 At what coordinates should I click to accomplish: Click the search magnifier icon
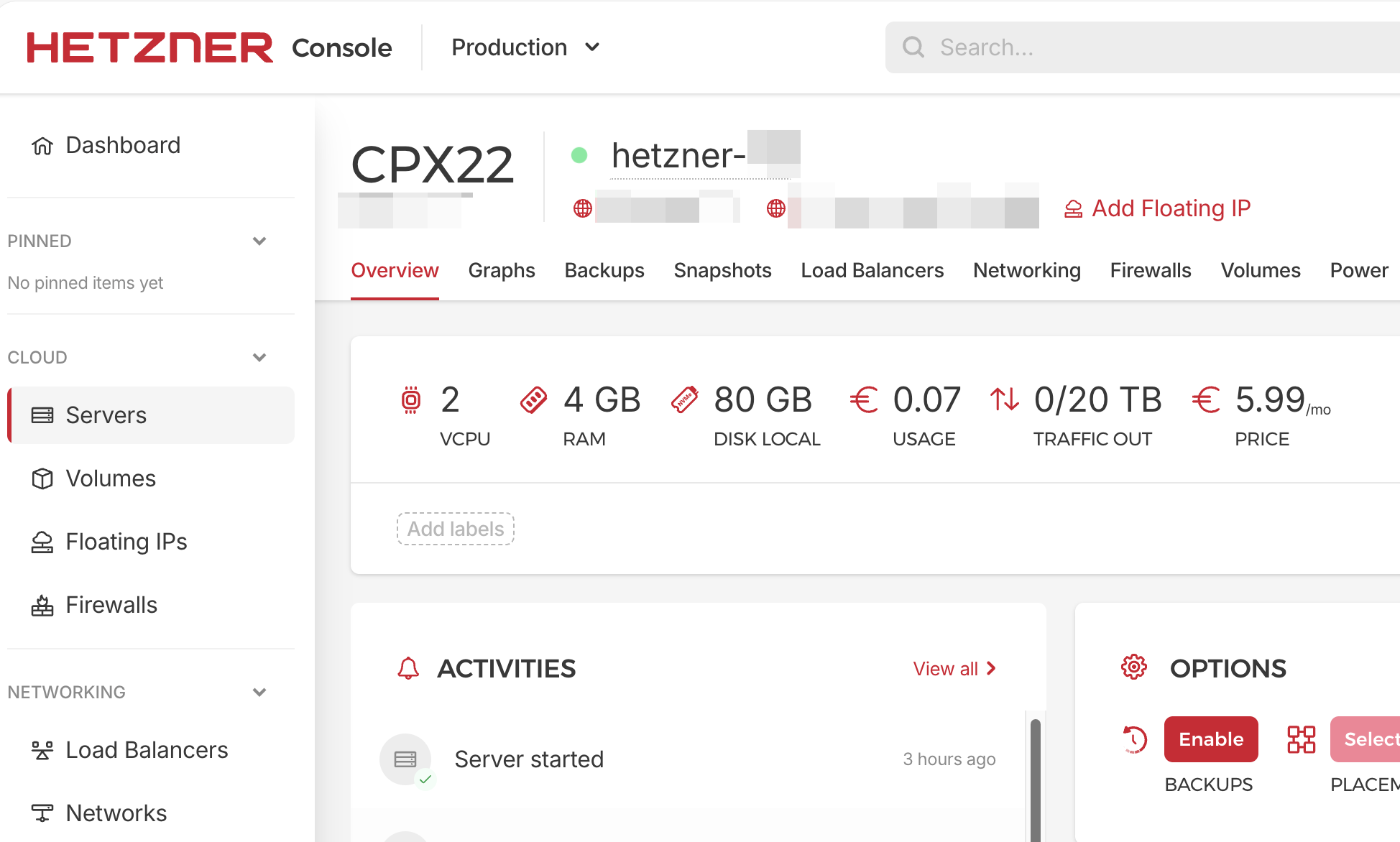click(x=913, y=47)
